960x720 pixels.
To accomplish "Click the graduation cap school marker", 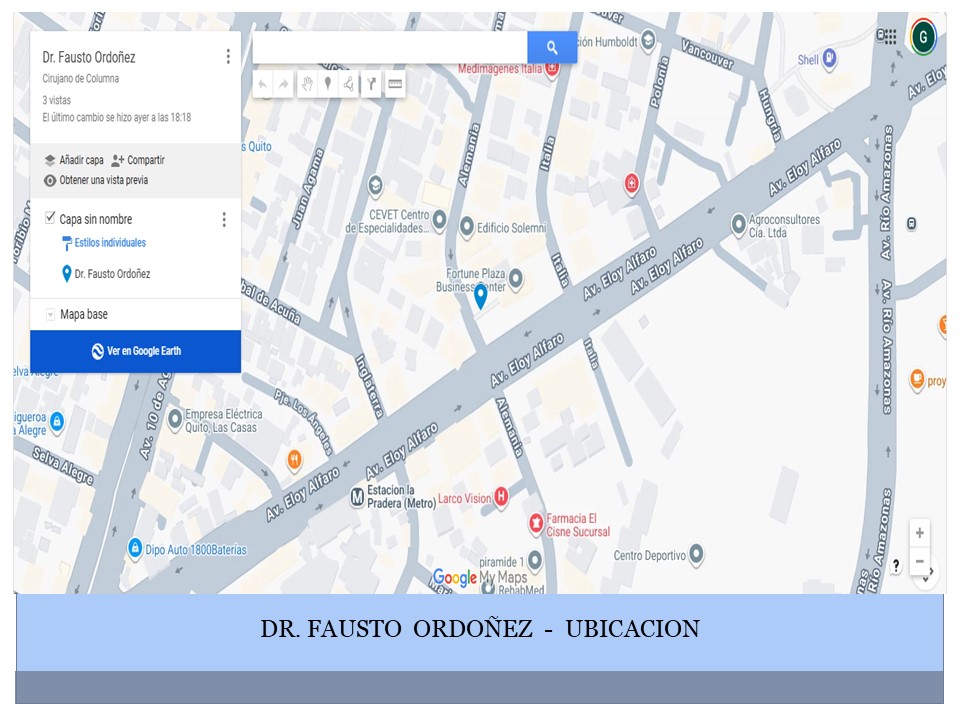I will [x=375, y=186].
